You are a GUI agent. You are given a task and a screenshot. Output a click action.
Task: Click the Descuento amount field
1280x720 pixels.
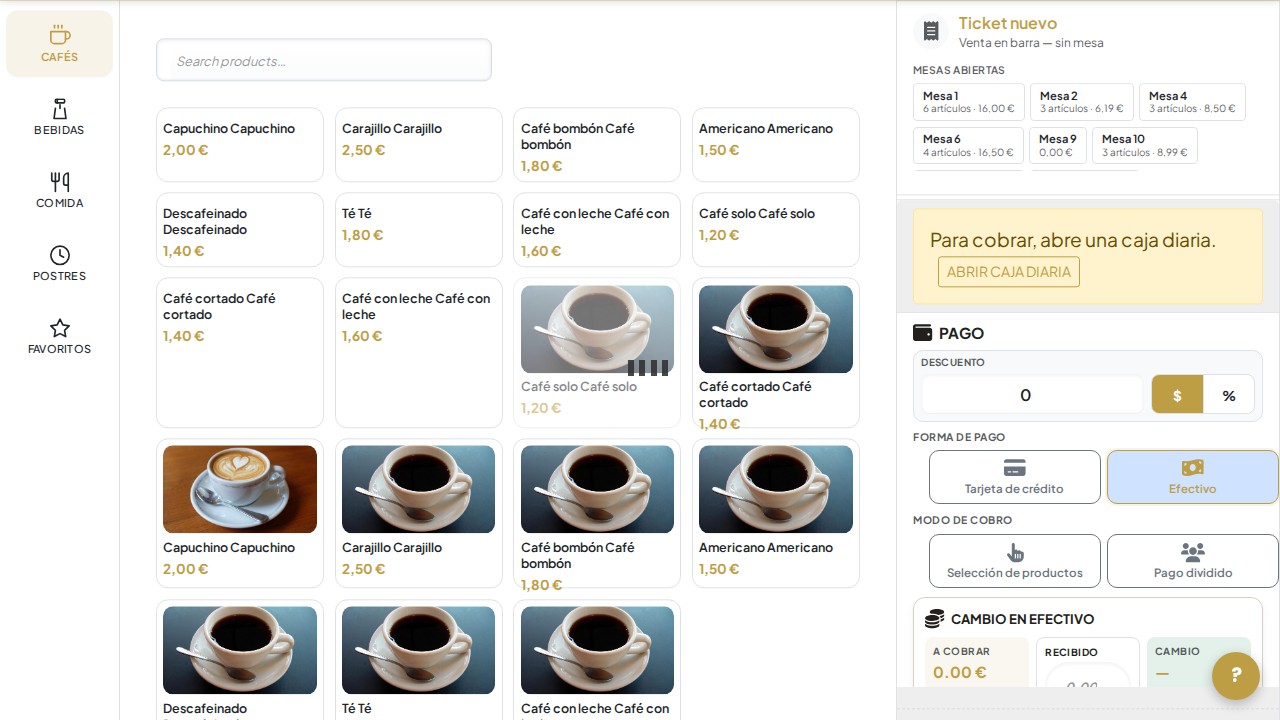pos(1032,395)
